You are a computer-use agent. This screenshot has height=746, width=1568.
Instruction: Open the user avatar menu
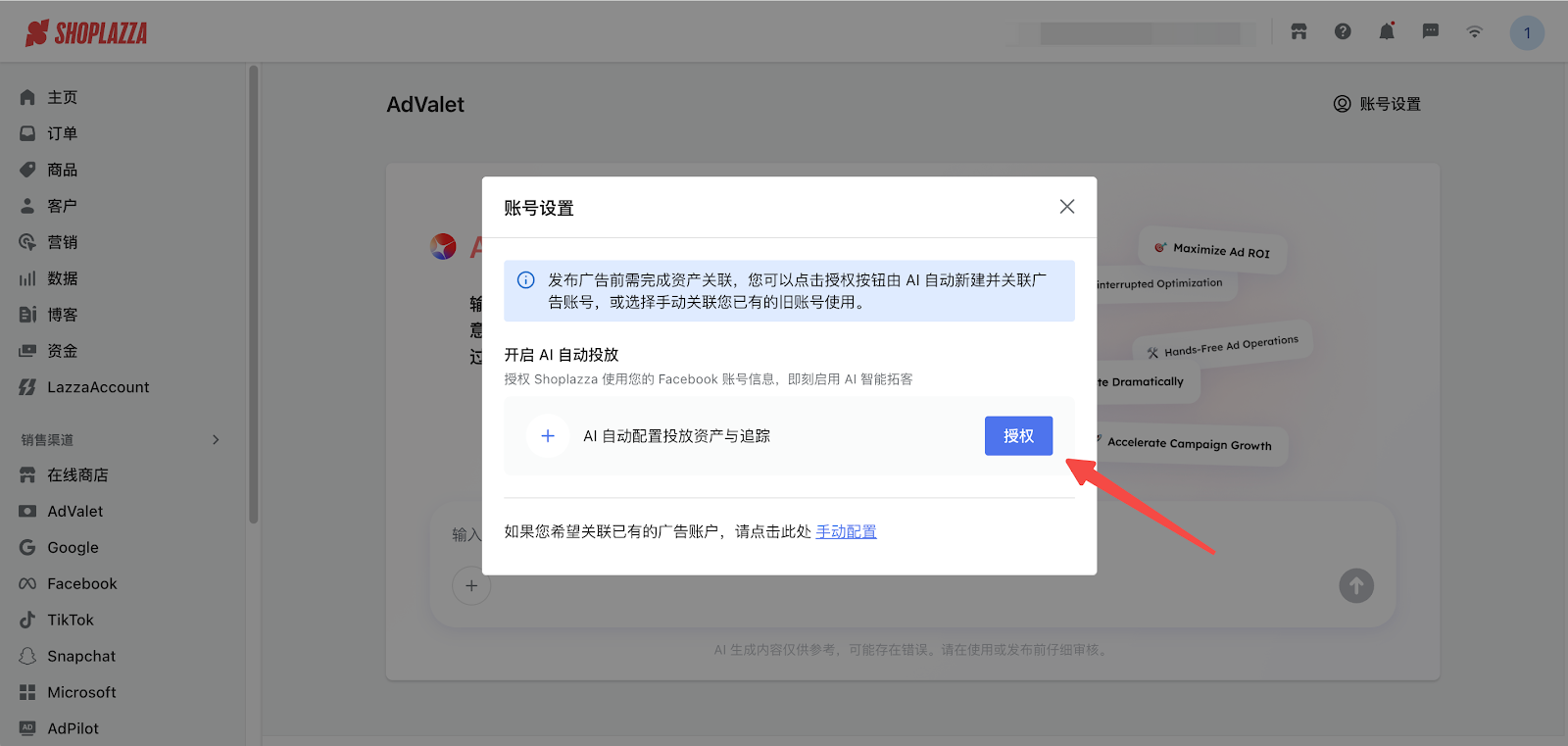pyautogui.click(x=1526, y=33)
